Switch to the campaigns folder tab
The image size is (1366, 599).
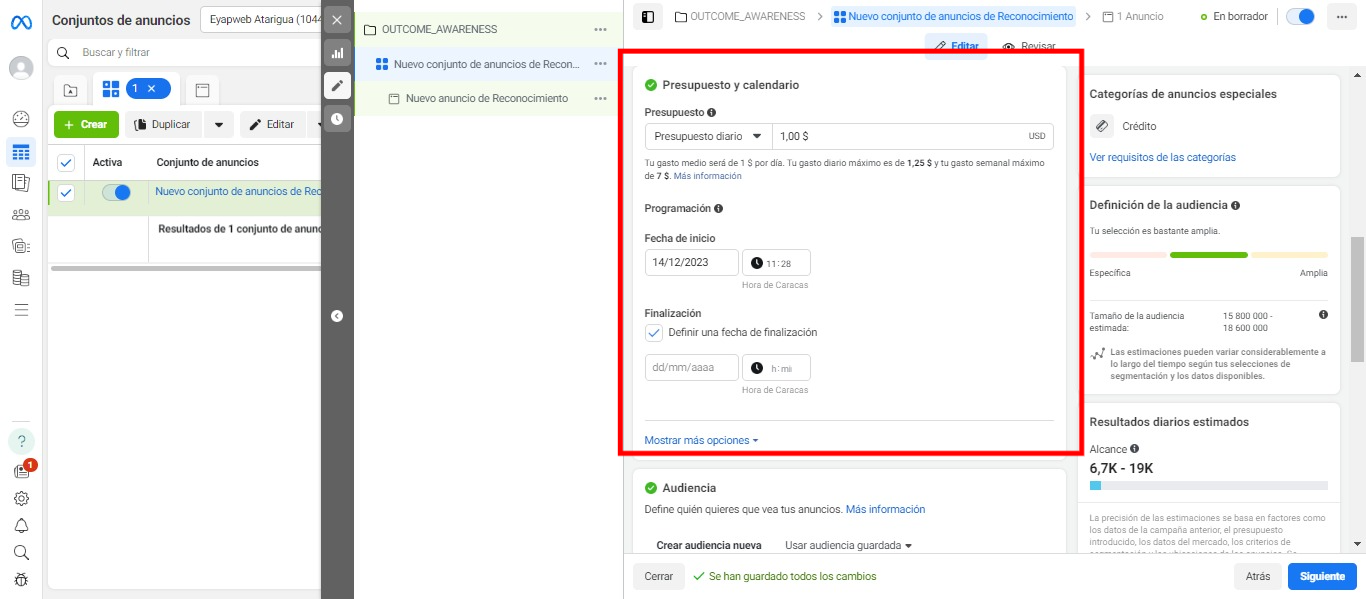70,90
